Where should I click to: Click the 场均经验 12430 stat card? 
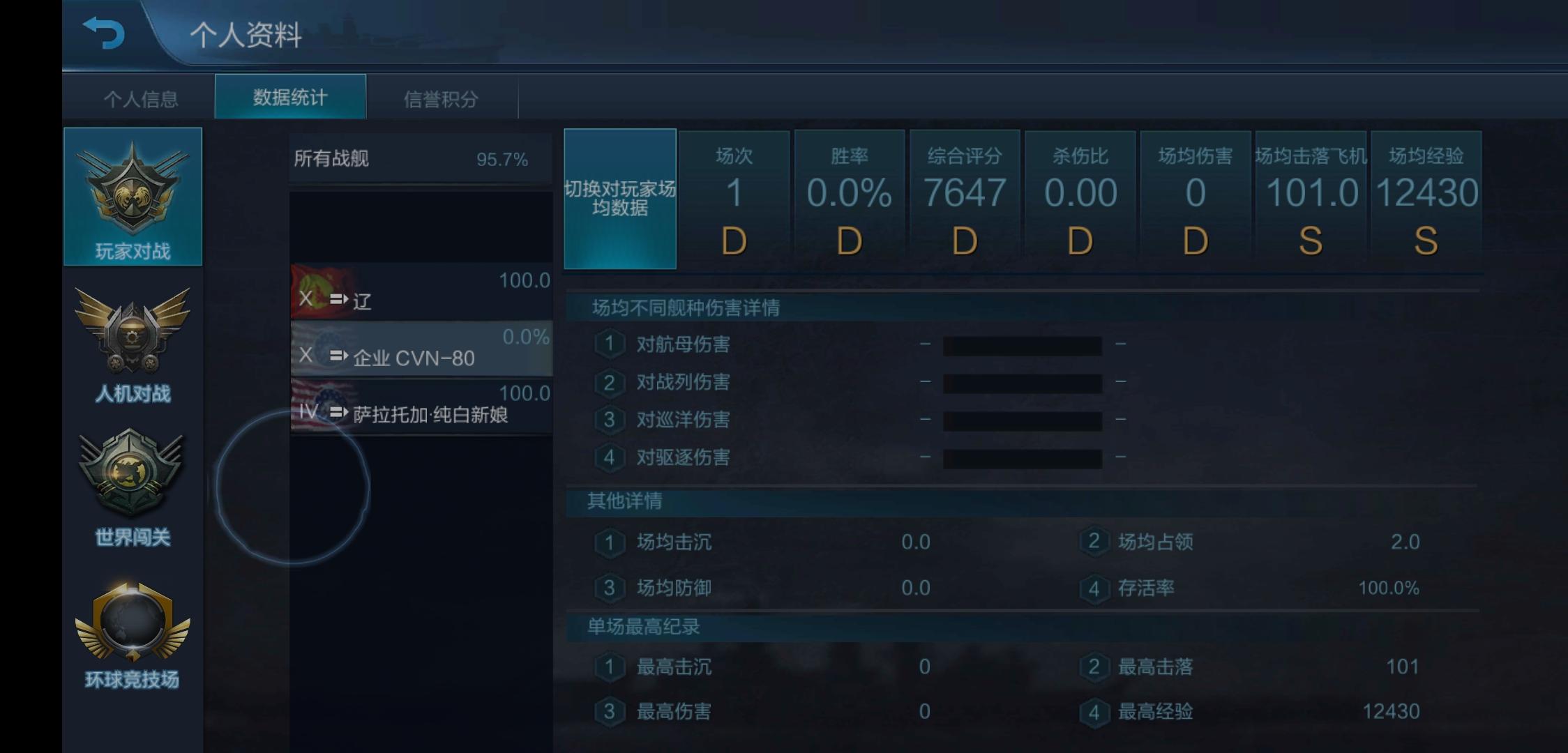point(1426,200)
